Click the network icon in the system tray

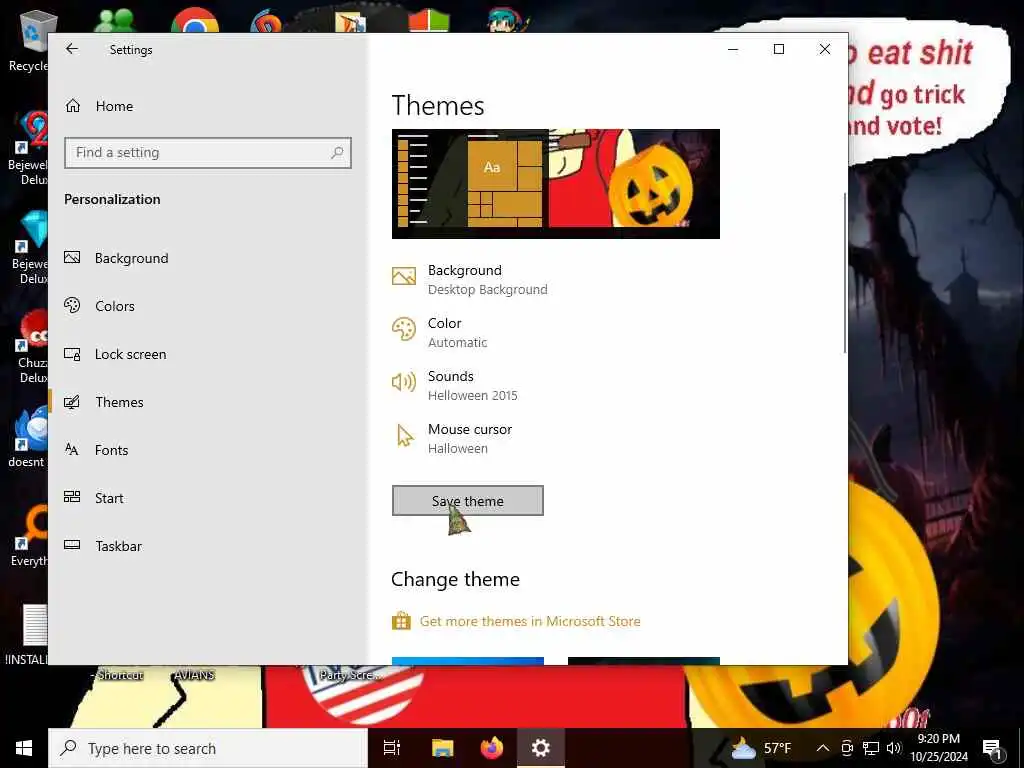pos(871,748)
